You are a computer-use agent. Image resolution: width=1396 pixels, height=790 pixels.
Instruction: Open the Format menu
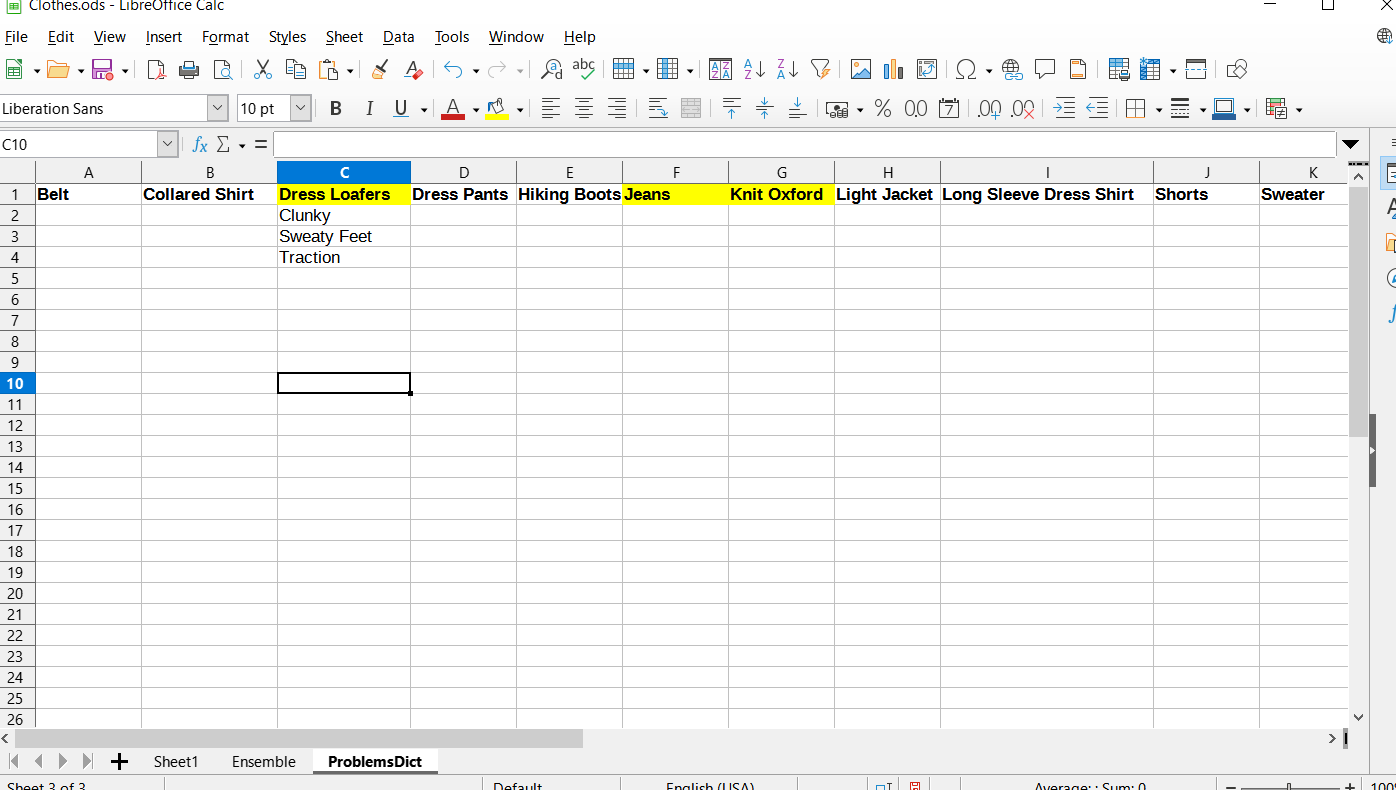point(225,37)
